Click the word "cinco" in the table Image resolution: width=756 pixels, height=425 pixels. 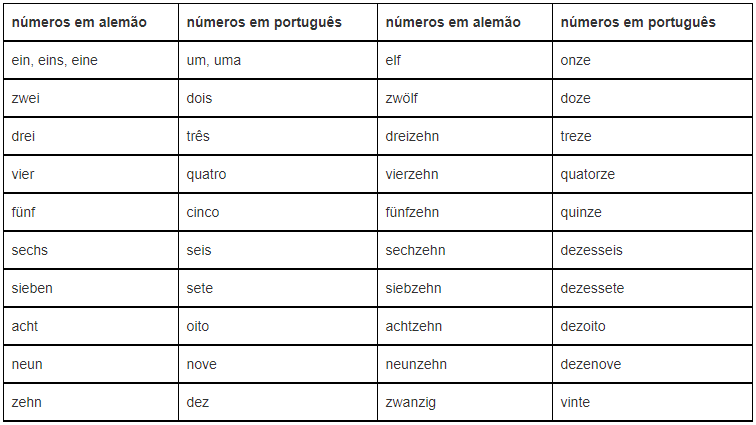click(x=203, y=213)
